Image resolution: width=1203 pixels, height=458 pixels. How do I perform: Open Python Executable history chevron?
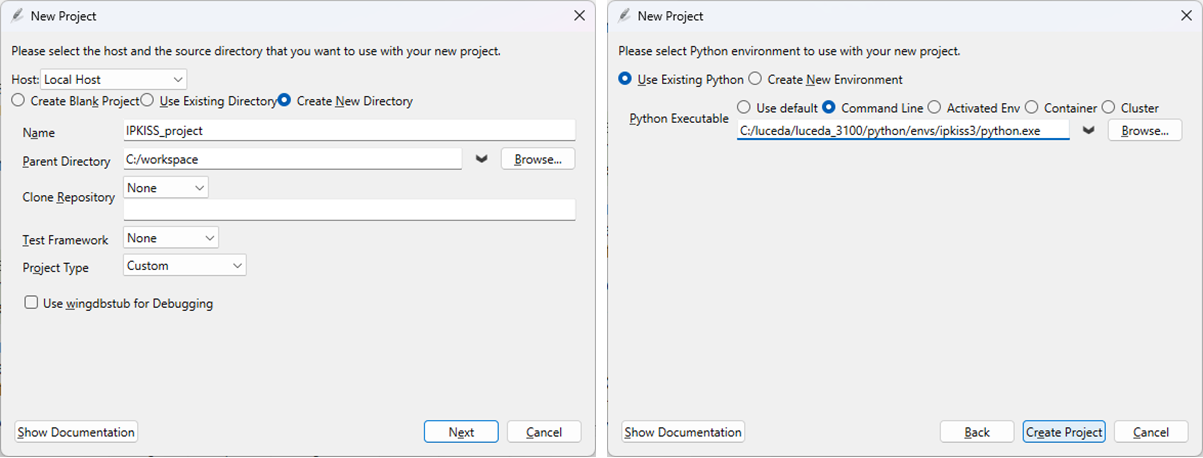[1088, 131]
